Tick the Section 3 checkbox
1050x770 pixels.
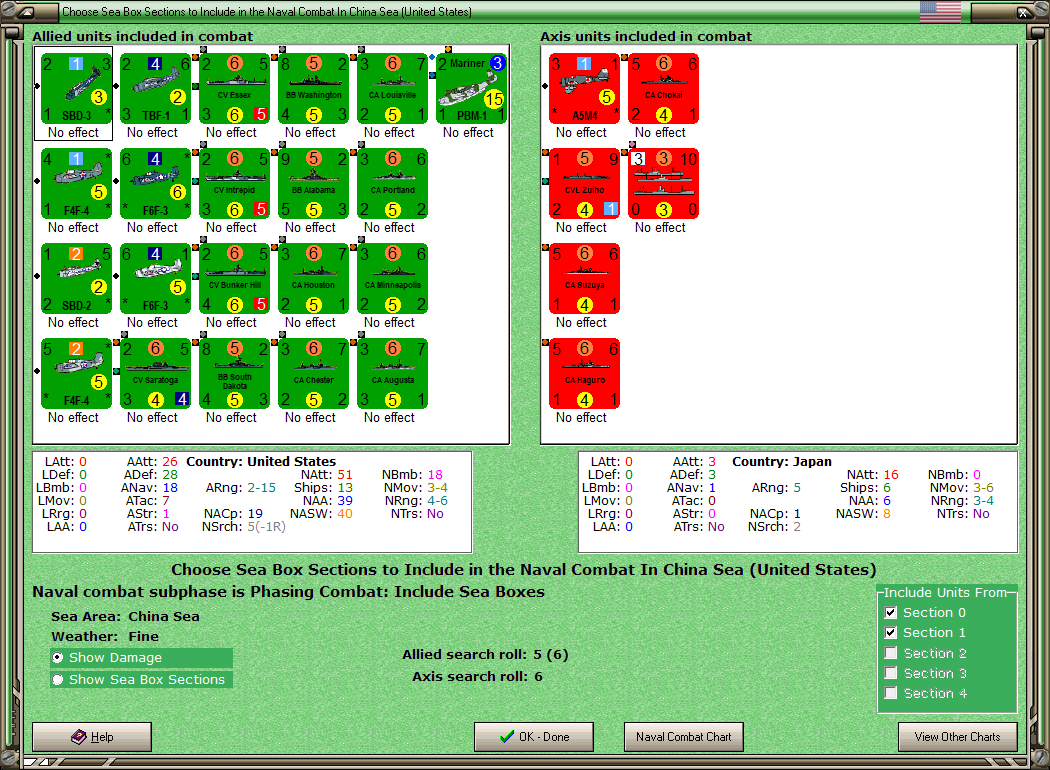(x=891, y=673)
